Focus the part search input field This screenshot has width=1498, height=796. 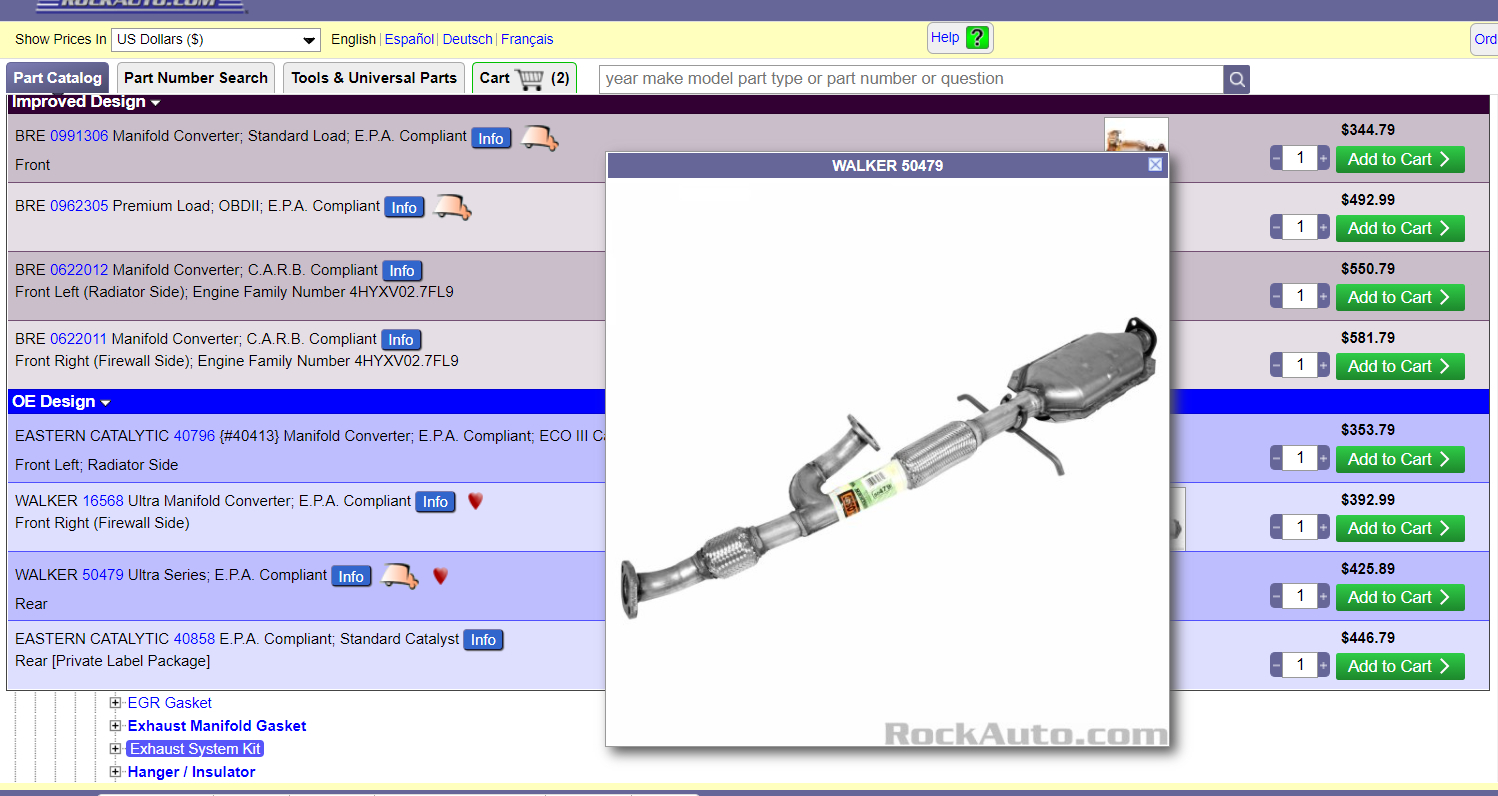911,79
